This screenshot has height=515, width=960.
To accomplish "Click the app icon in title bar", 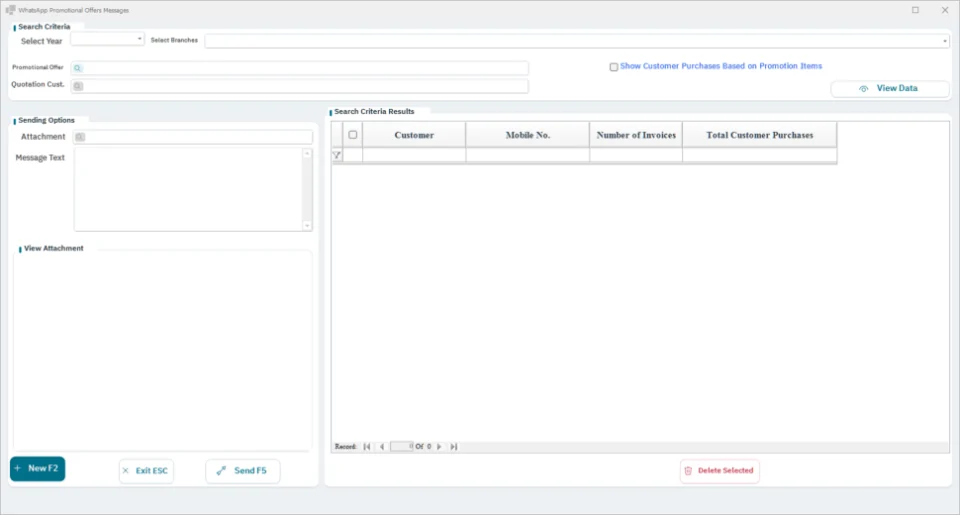I will point(10,10).
